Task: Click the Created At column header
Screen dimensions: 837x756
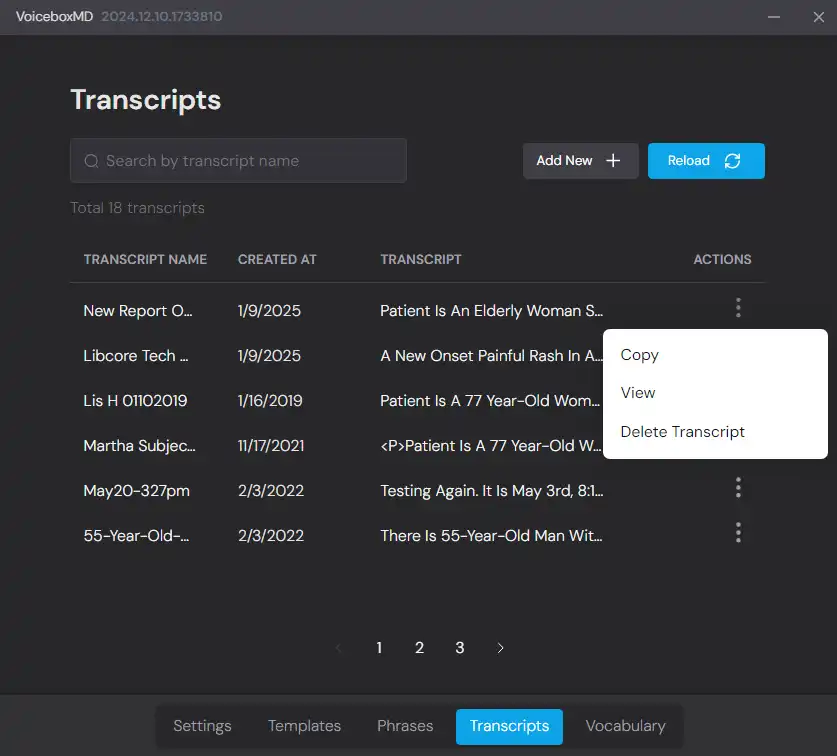Action: click(x=277, y=259)
